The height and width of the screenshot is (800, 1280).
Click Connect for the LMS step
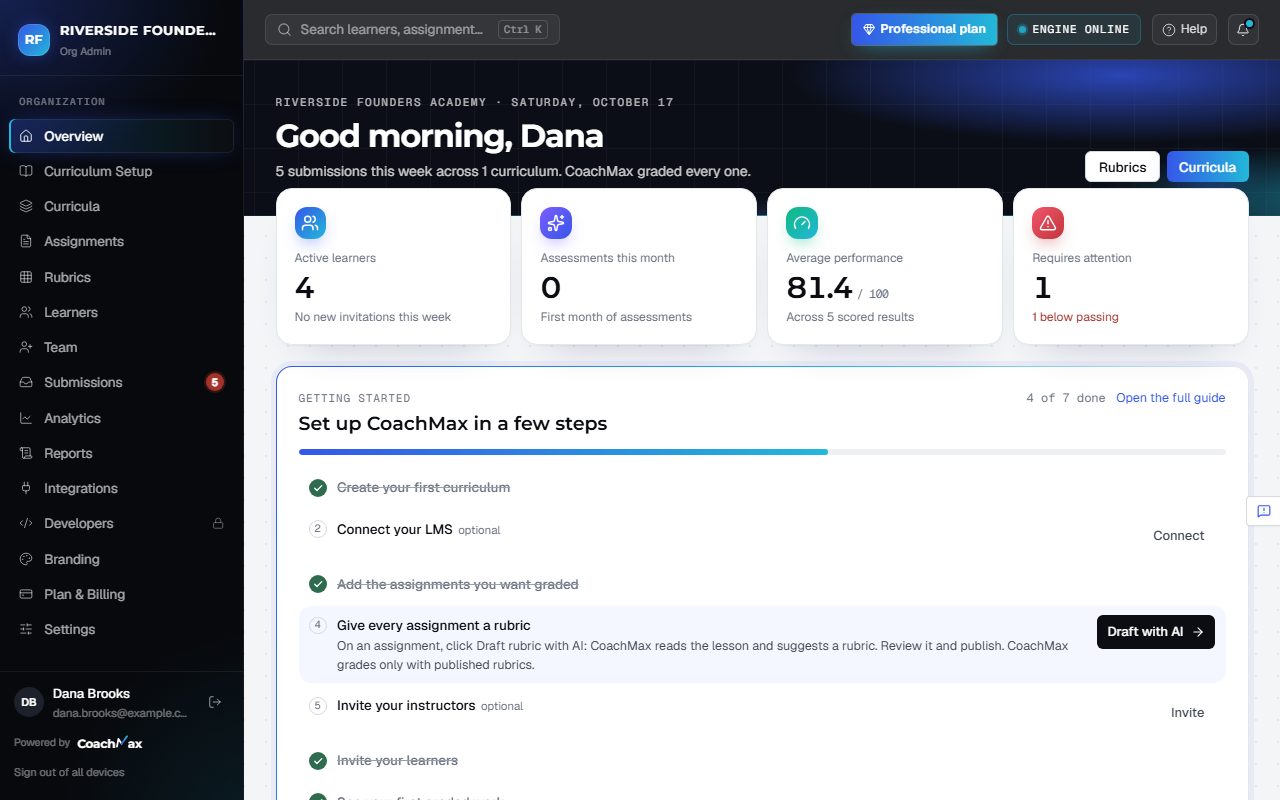click(x=1179, y=536)
